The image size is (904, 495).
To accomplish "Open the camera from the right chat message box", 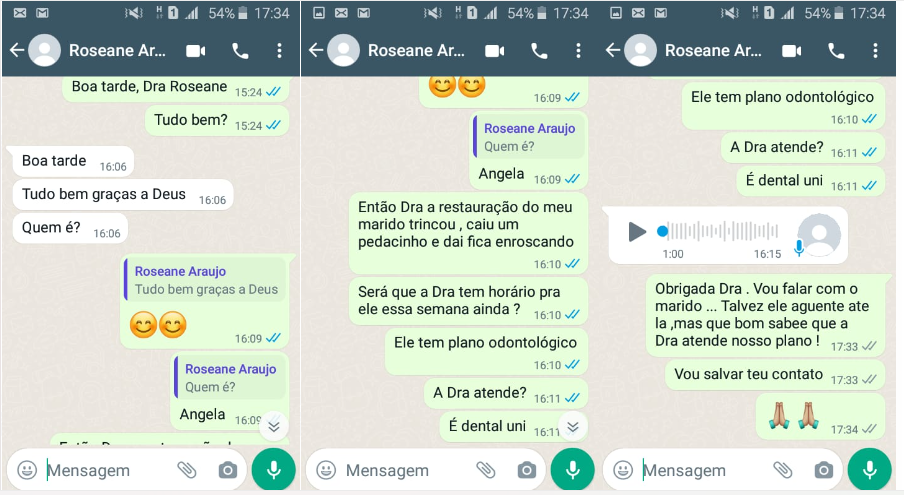I will [823, 470].
